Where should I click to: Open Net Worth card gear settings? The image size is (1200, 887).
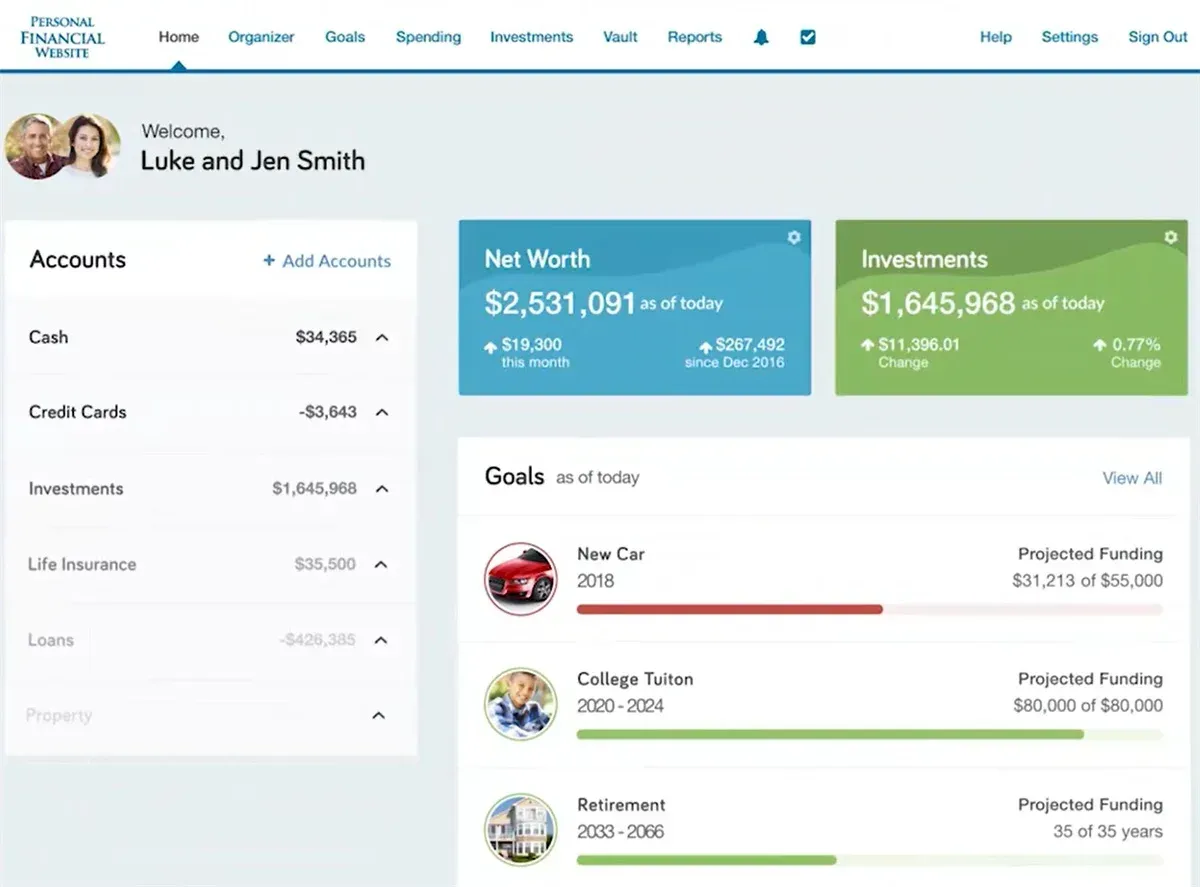794,238
